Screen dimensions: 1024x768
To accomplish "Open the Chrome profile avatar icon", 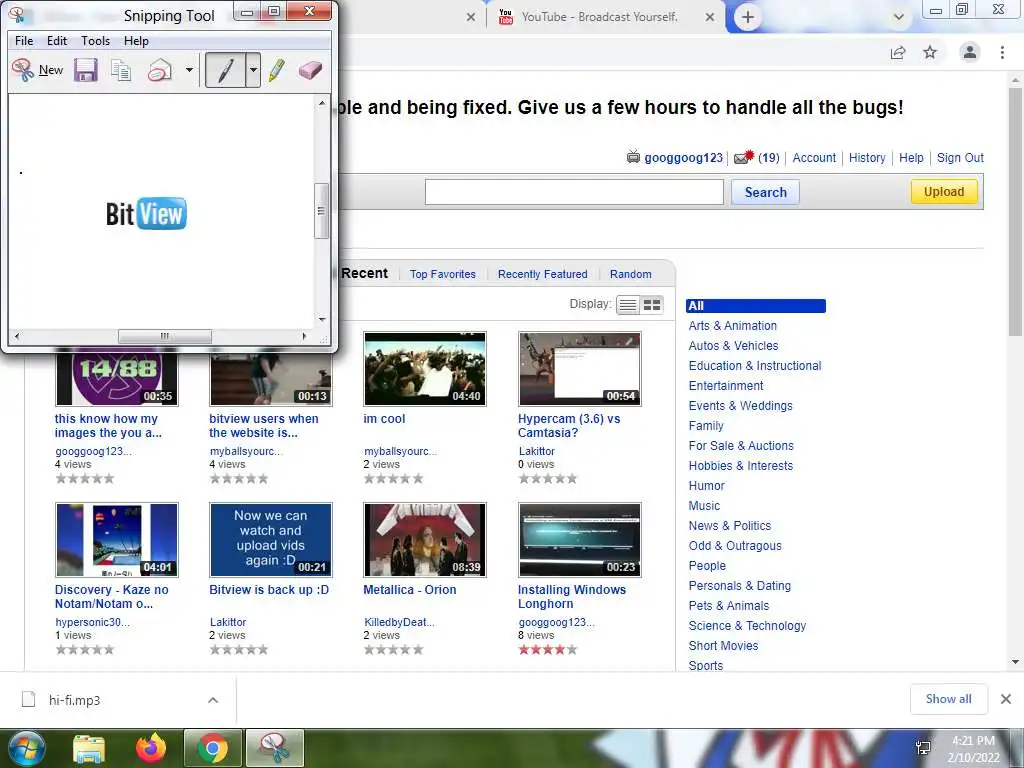I will [x=970, y=52].
